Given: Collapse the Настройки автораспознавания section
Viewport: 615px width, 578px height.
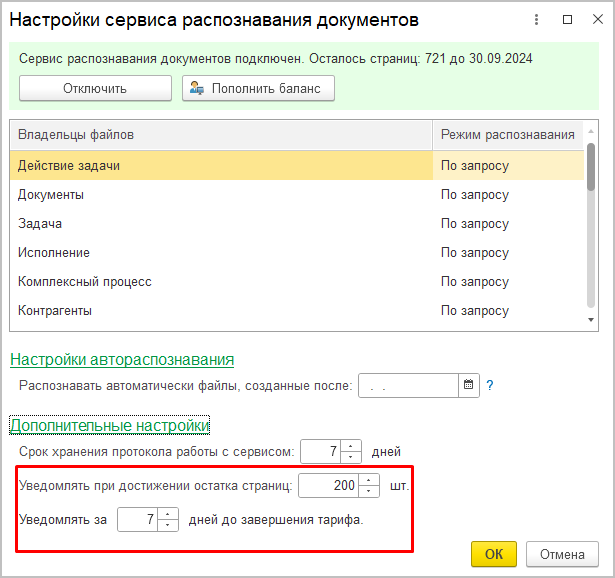Looking at the screenshot, I should pyautogui.click(x=122, y=360).
